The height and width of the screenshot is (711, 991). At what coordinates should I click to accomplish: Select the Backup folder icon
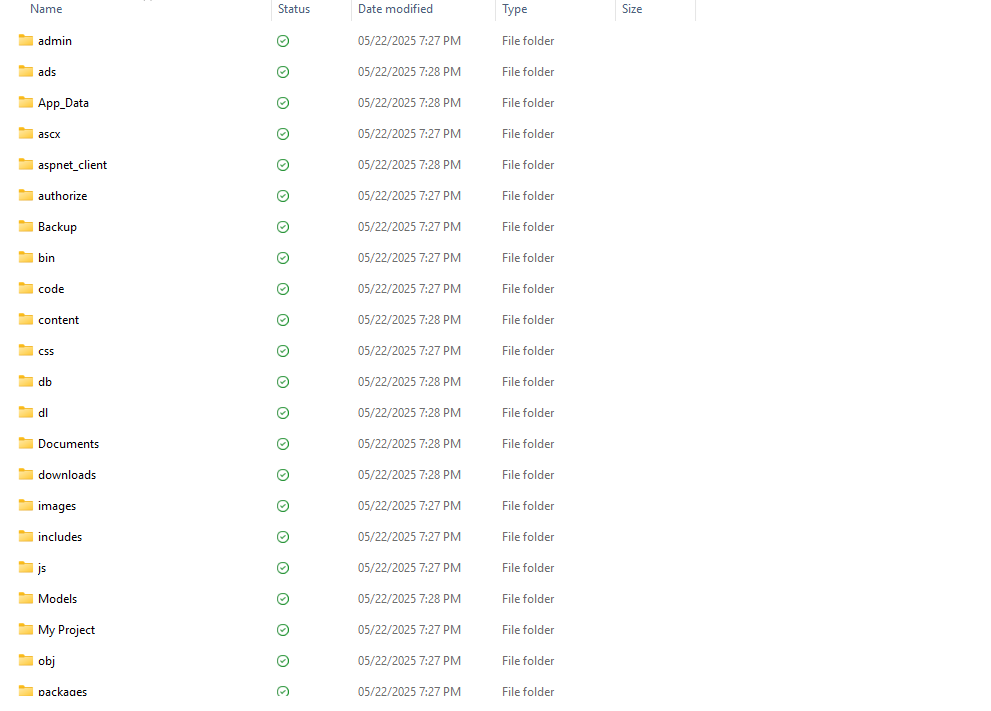26,227
